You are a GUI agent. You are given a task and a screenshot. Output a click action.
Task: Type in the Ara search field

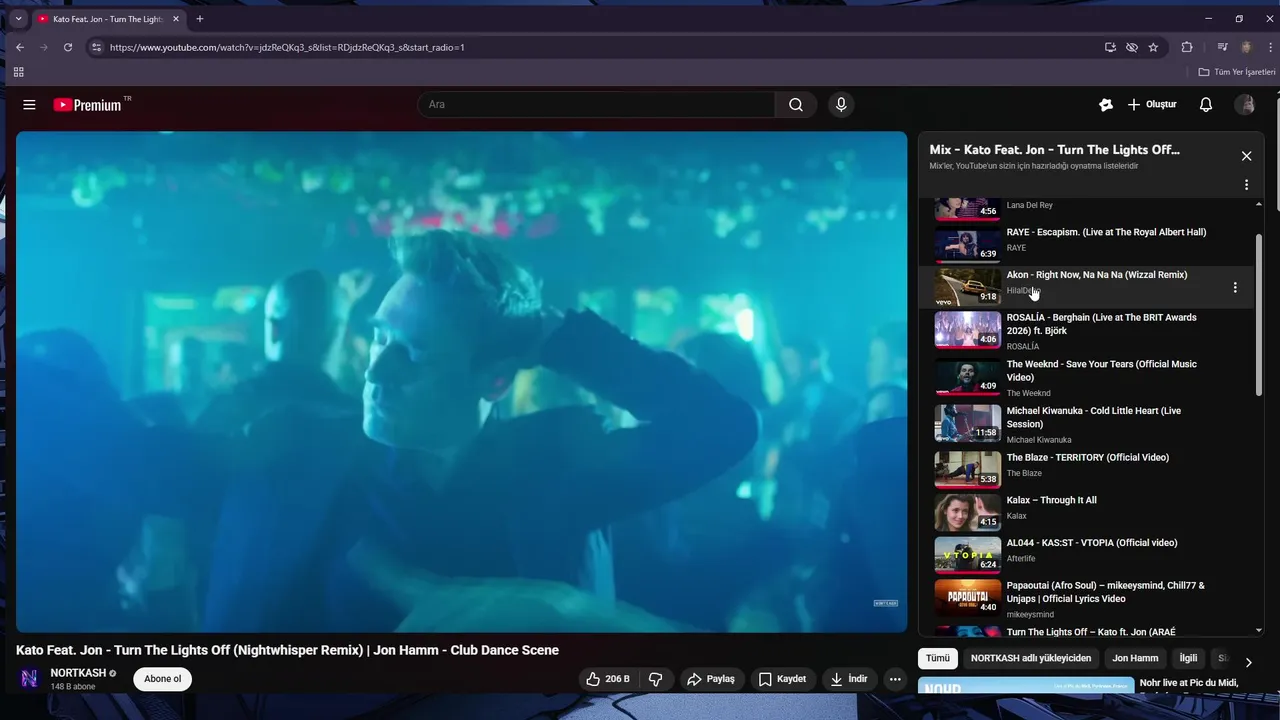pos(597,105)
